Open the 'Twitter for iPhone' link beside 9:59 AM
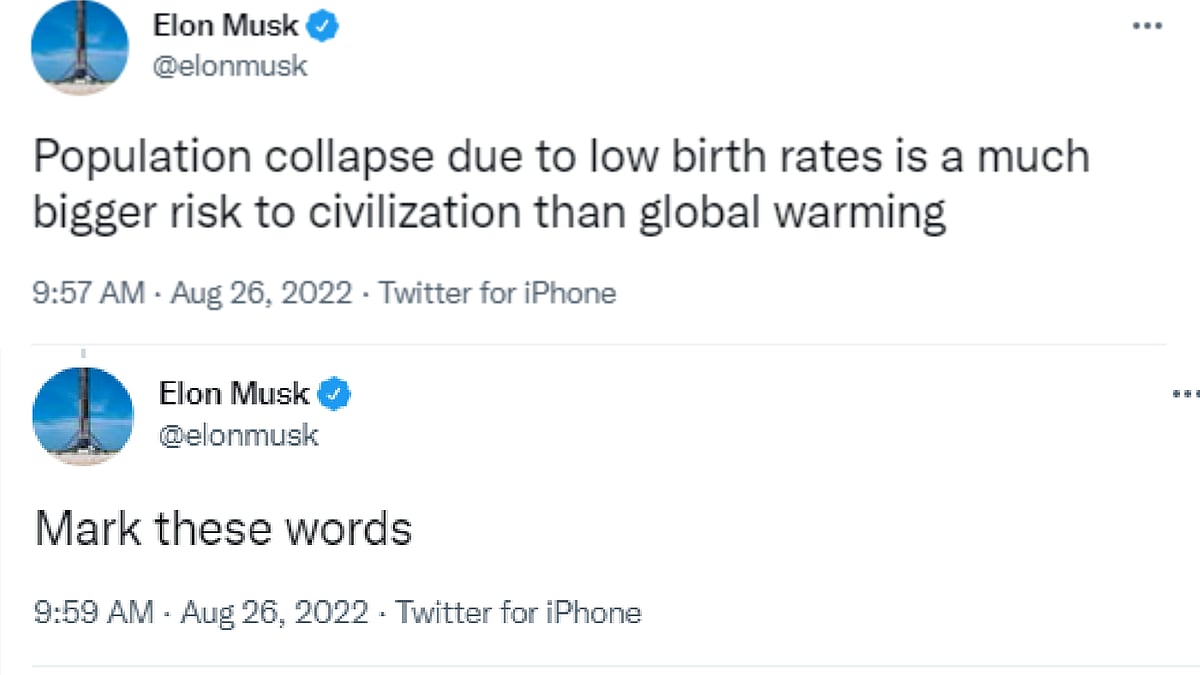Image resolution: width=1200 pixels, height=675 pixels. 519,612
